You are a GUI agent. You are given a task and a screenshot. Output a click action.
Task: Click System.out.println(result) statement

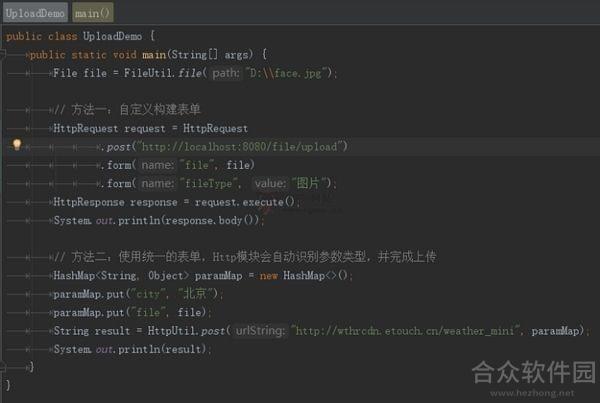click(132, 349)
